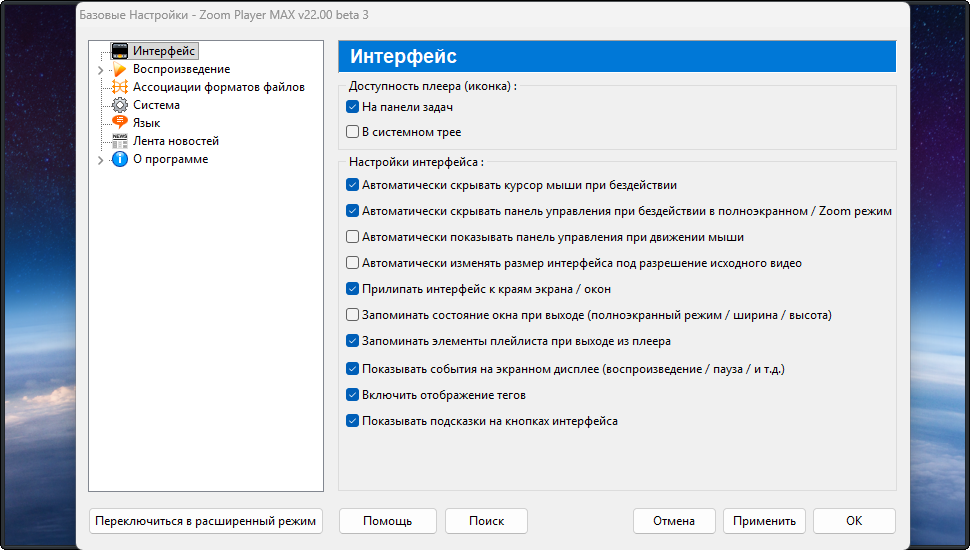Expand the О программе tree node
The height and width of the screenshot is (550, 970).
pos(100,160)
